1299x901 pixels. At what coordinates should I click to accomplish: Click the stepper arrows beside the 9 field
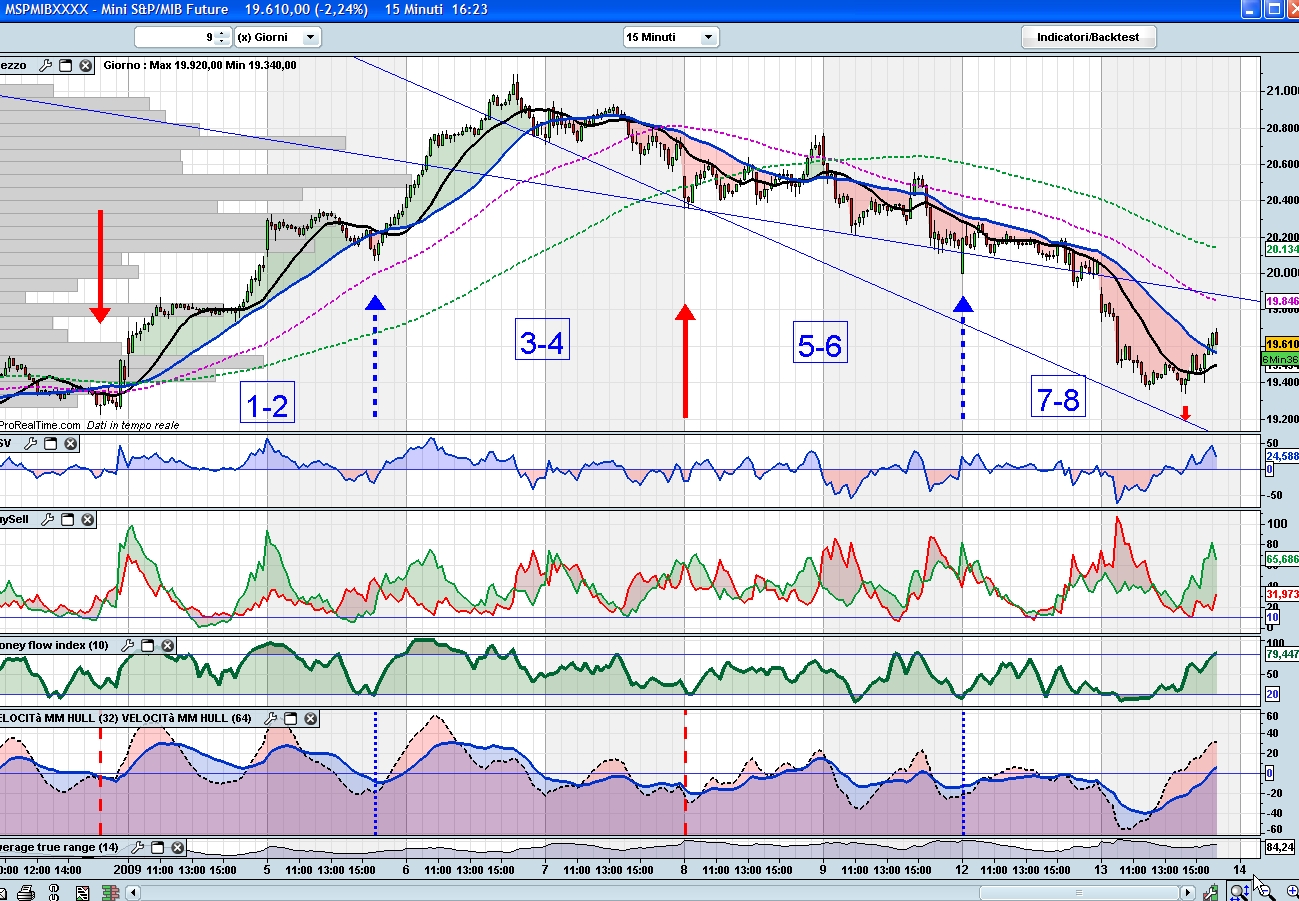point(223,37)
